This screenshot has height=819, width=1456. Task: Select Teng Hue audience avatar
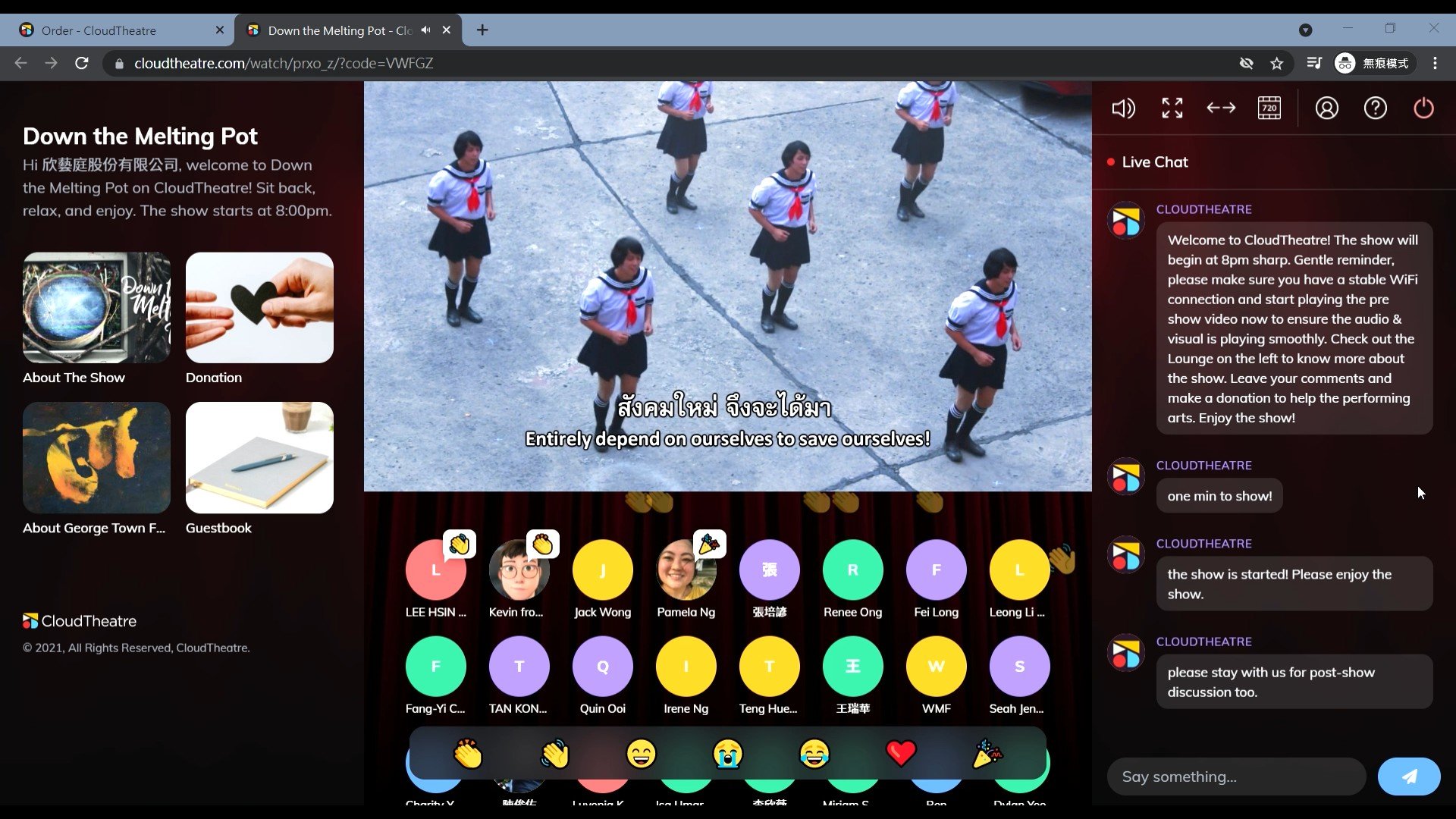[770, 666]
